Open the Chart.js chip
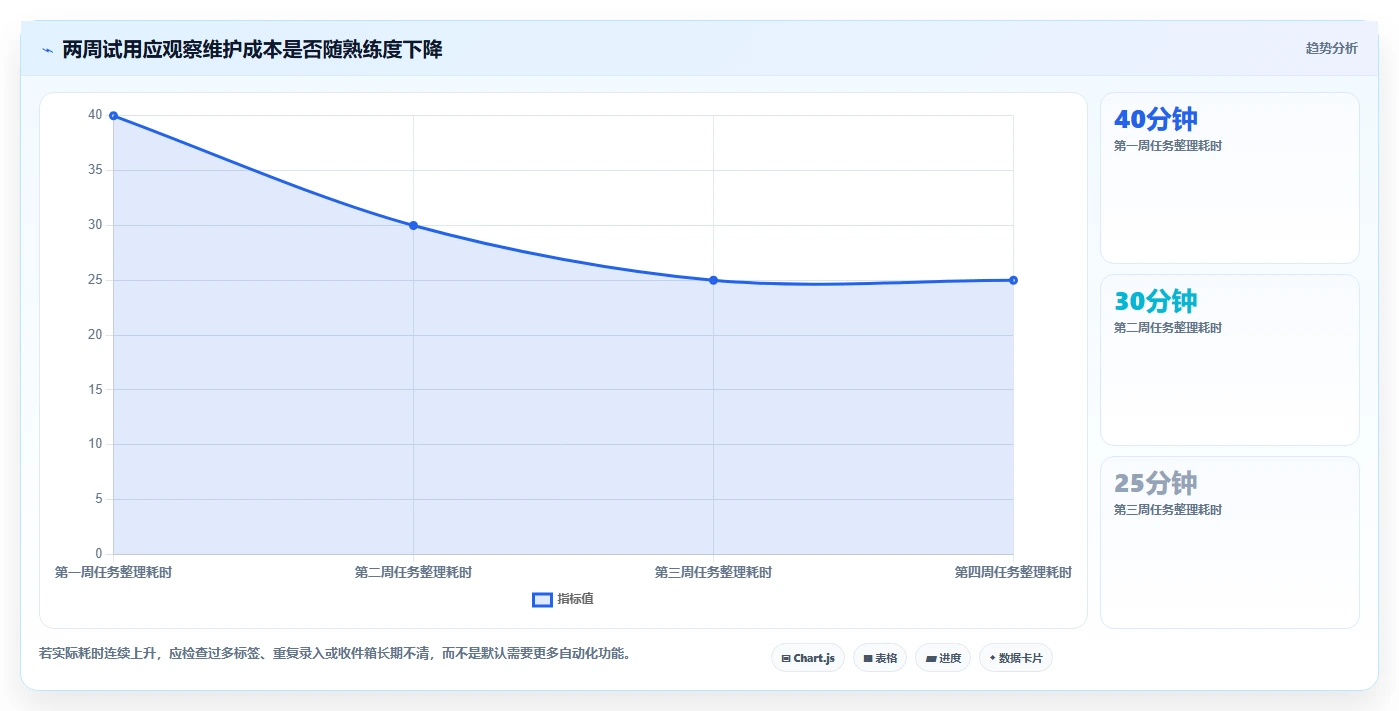 pos(808,658)
